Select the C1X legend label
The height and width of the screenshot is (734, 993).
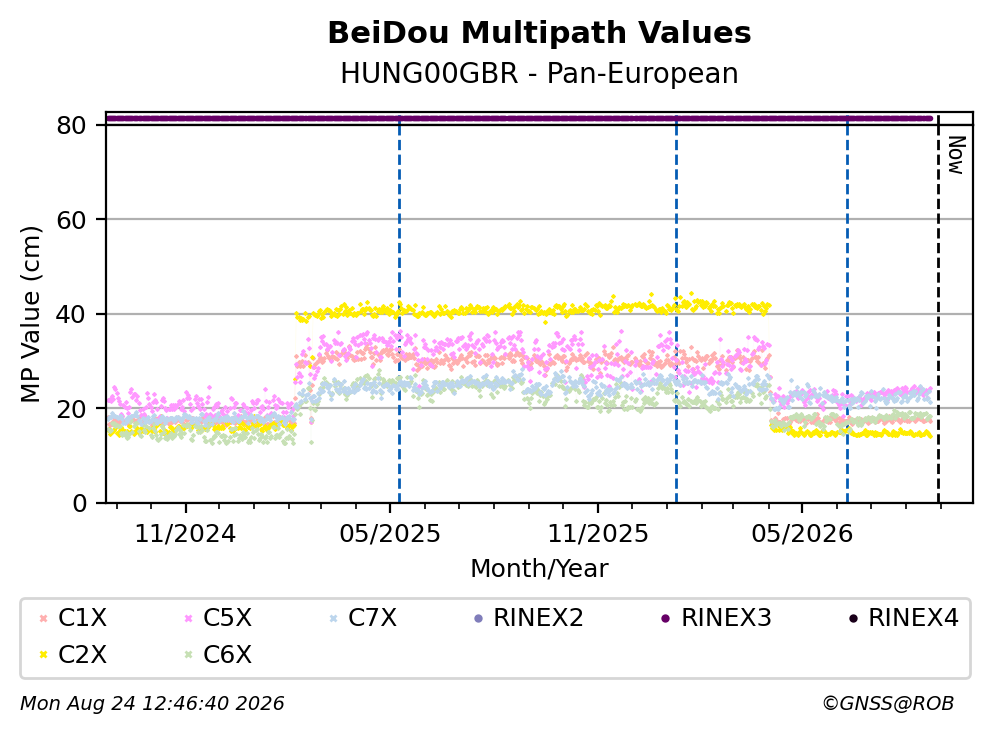82,618
